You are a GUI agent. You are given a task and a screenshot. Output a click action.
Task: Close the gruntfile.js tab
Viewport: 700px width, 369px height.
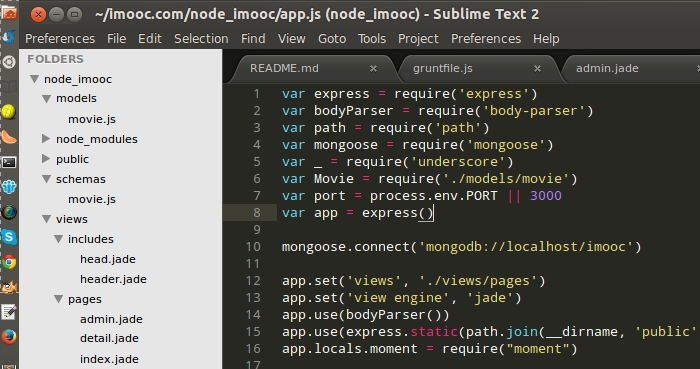538,69
